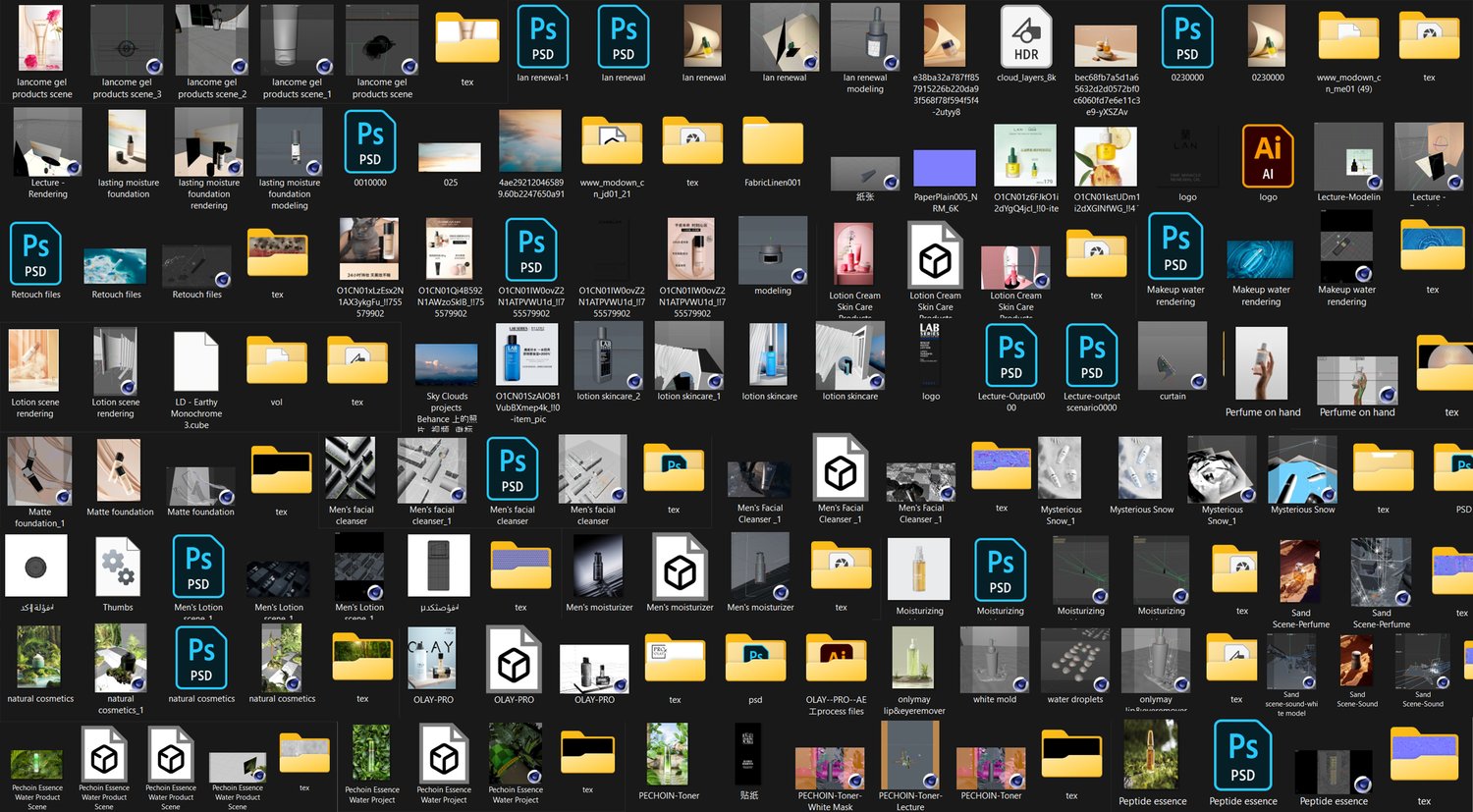Open the www_modown_cn_jd01_21 folder

[612, 141]
